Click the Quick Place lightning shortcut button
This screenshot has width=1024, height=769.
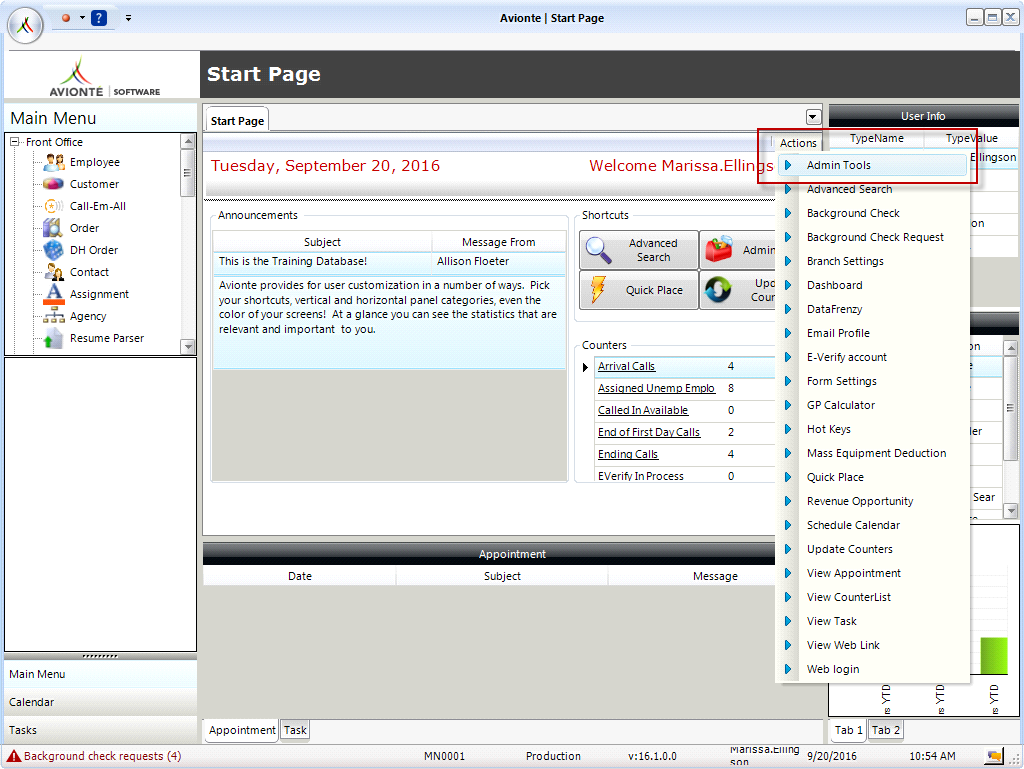pos(639,290)
